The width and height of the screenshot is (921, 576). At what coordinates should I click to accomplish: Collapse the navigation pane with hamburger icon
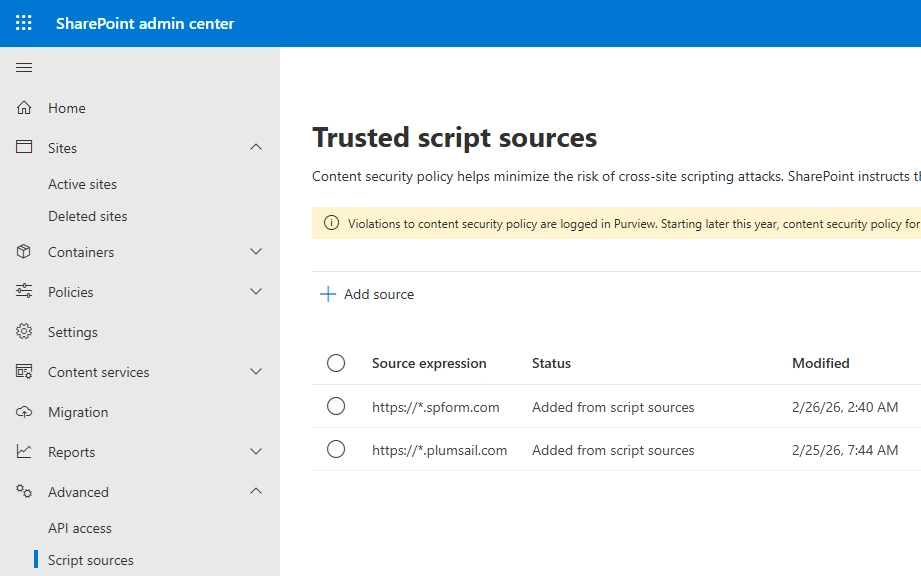tap(24, 68)
